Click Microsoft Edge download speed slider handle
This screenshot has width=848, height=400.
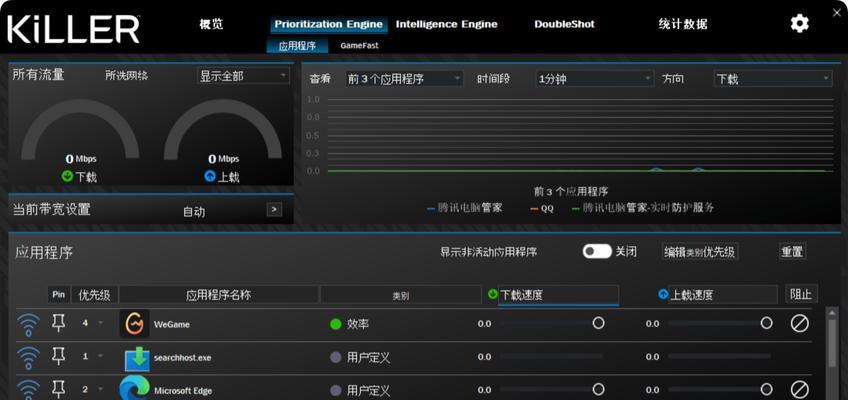[598, 389]
